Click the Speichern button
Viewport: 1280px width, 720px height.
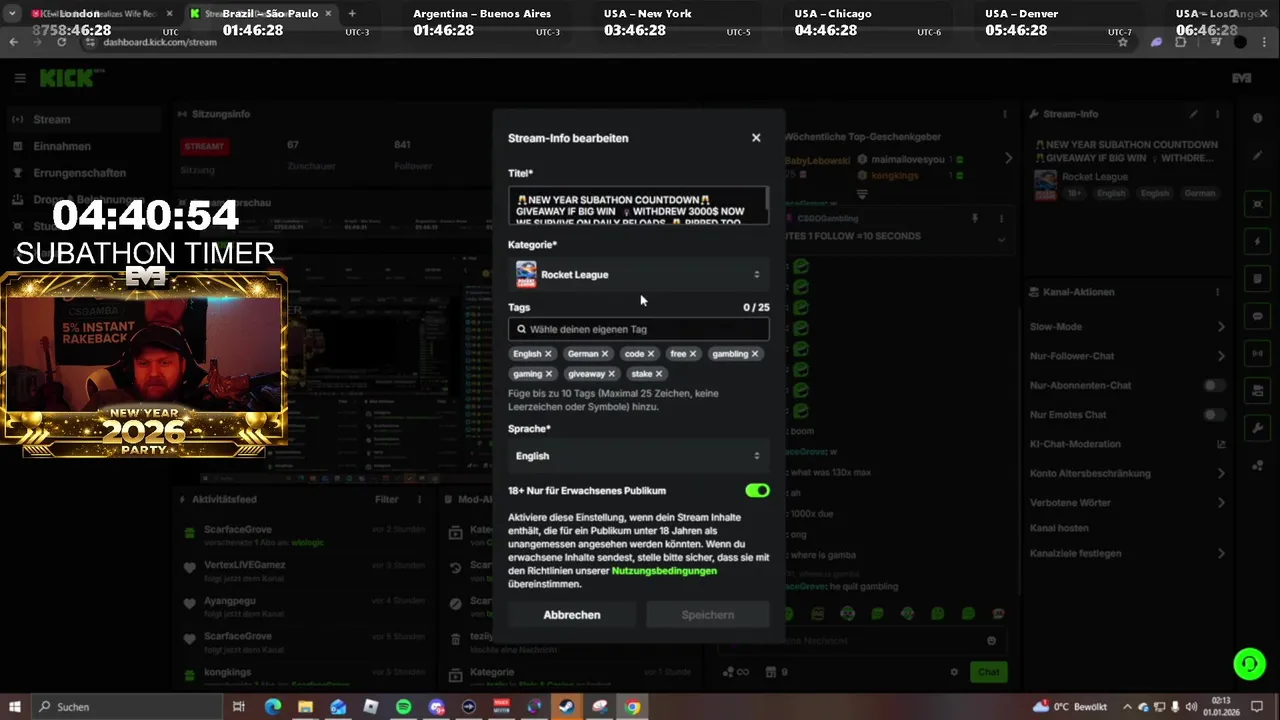708,615
